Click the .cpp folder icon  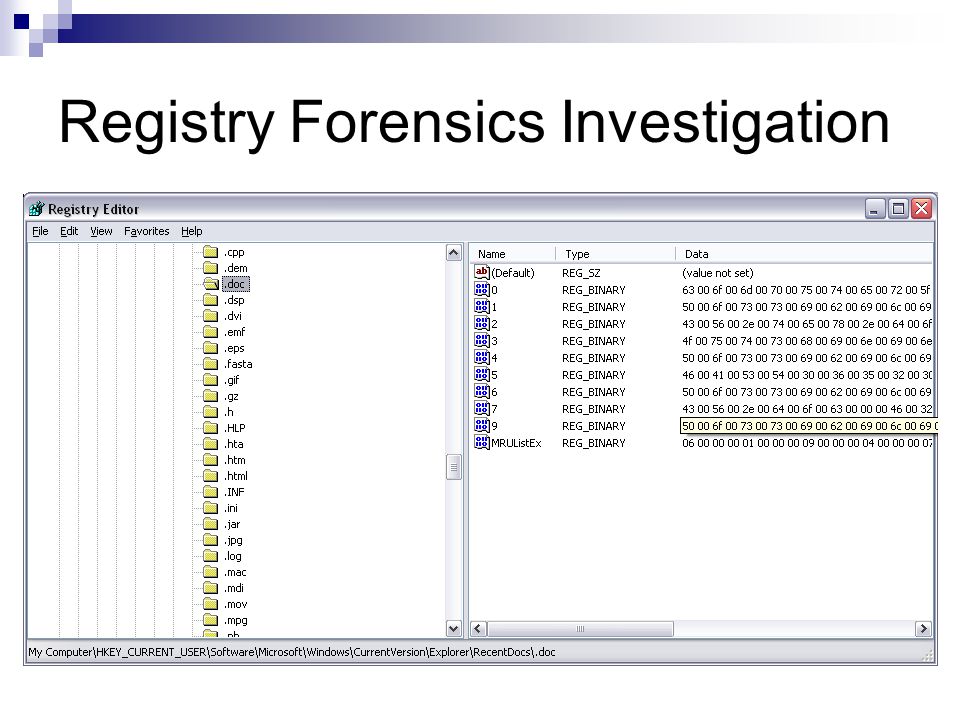(211, 252)
